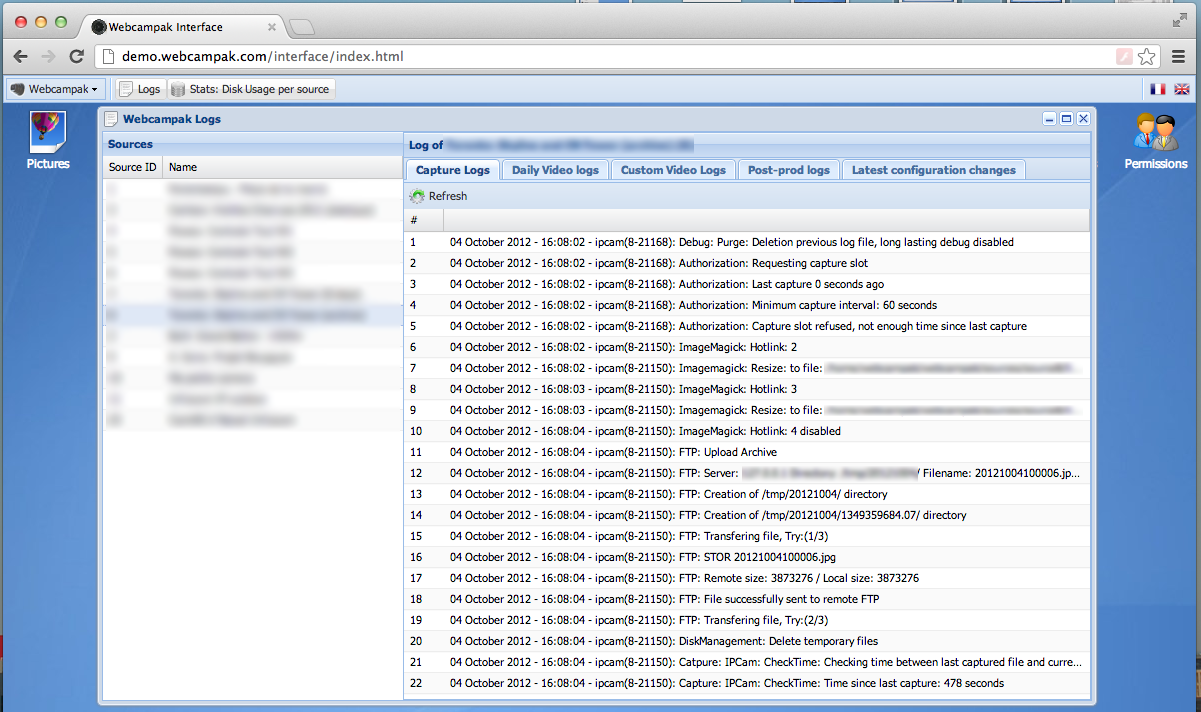Select log row 13 'Creation of /tmp/20121004/ directory'
Viewport: 1201px width, 712px height.
pos(747,494)
